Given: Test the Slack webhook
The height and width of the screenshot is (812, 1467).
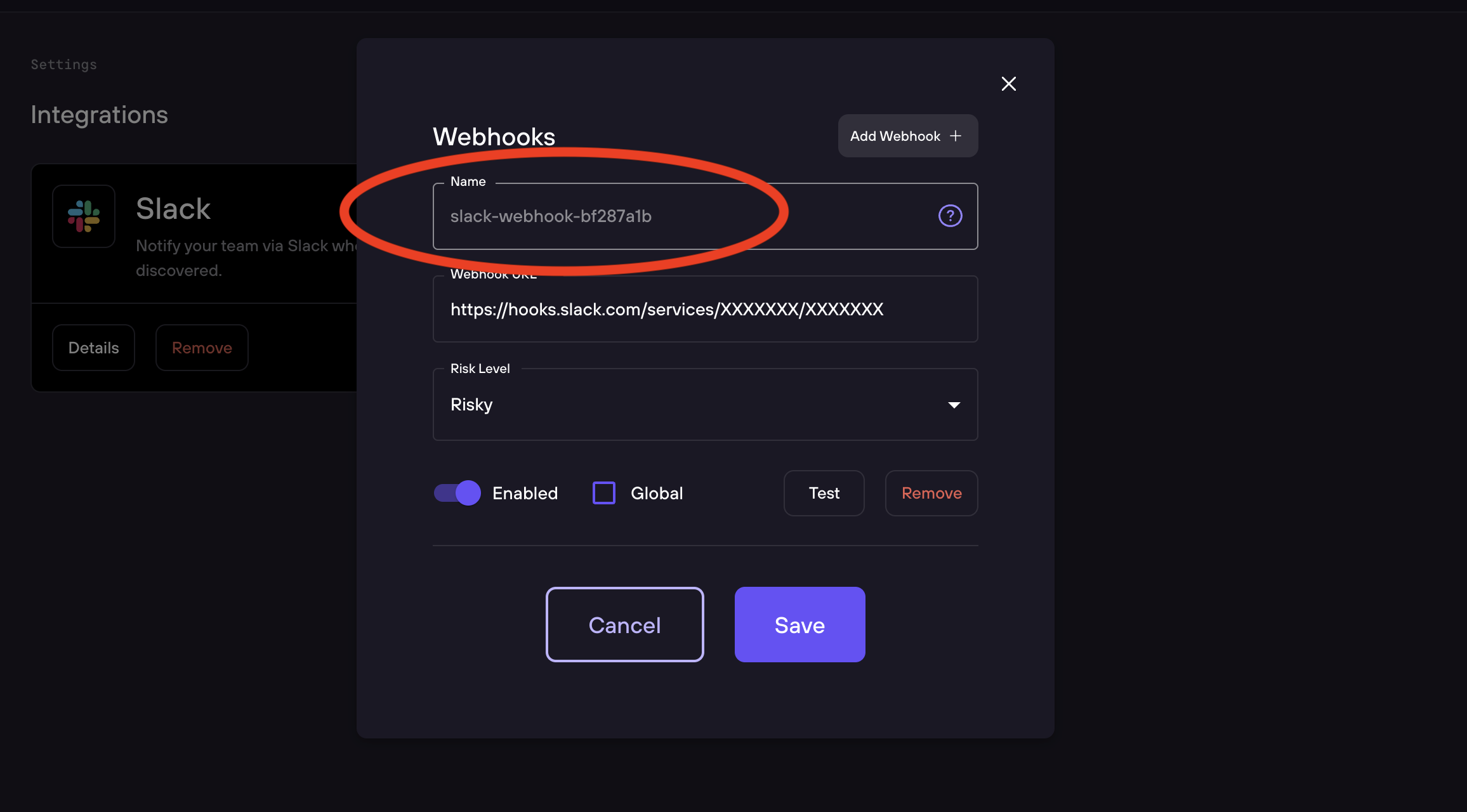Looking at the screenshot, I should 824,493.
